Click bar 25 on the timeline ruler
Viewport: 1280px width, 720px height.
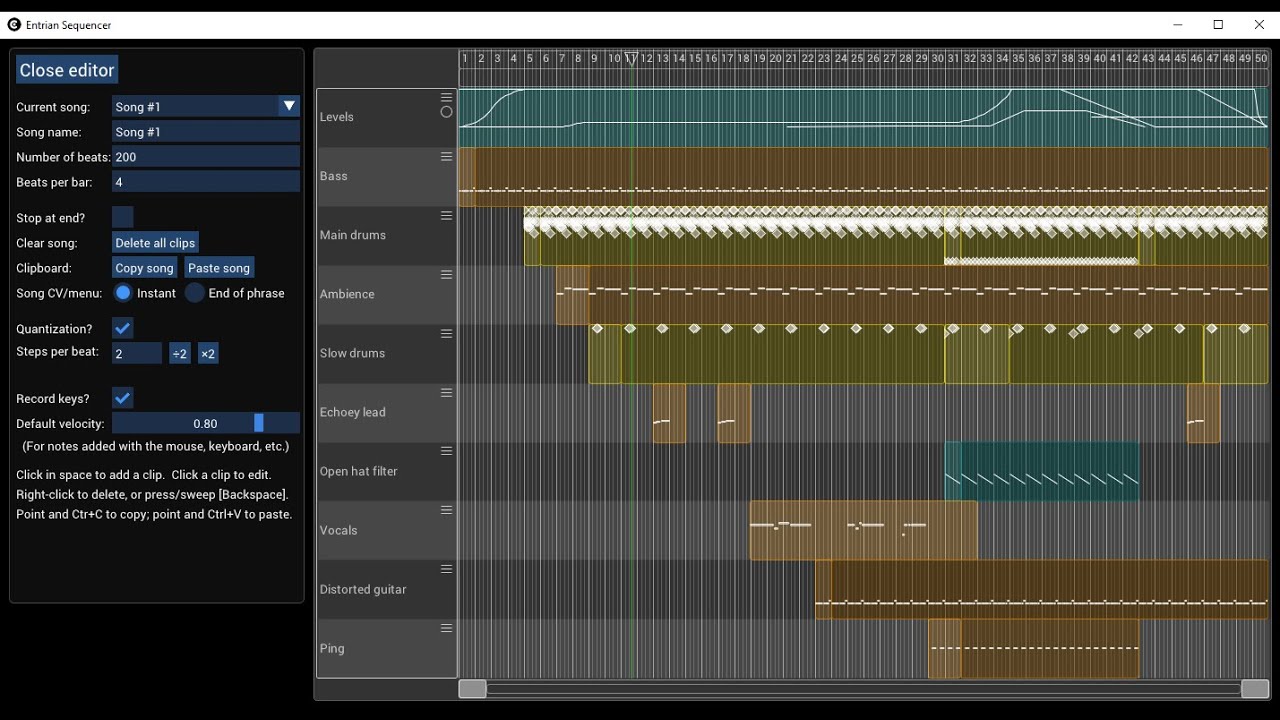857,59
